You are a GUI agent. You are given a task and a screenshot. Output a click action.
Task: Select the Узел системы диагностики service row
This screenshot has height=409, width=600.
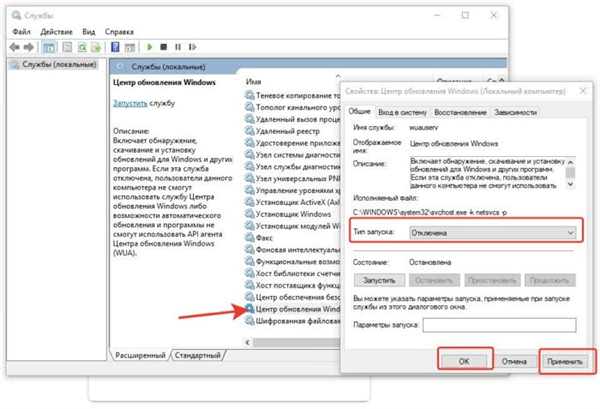coord(292,155)
